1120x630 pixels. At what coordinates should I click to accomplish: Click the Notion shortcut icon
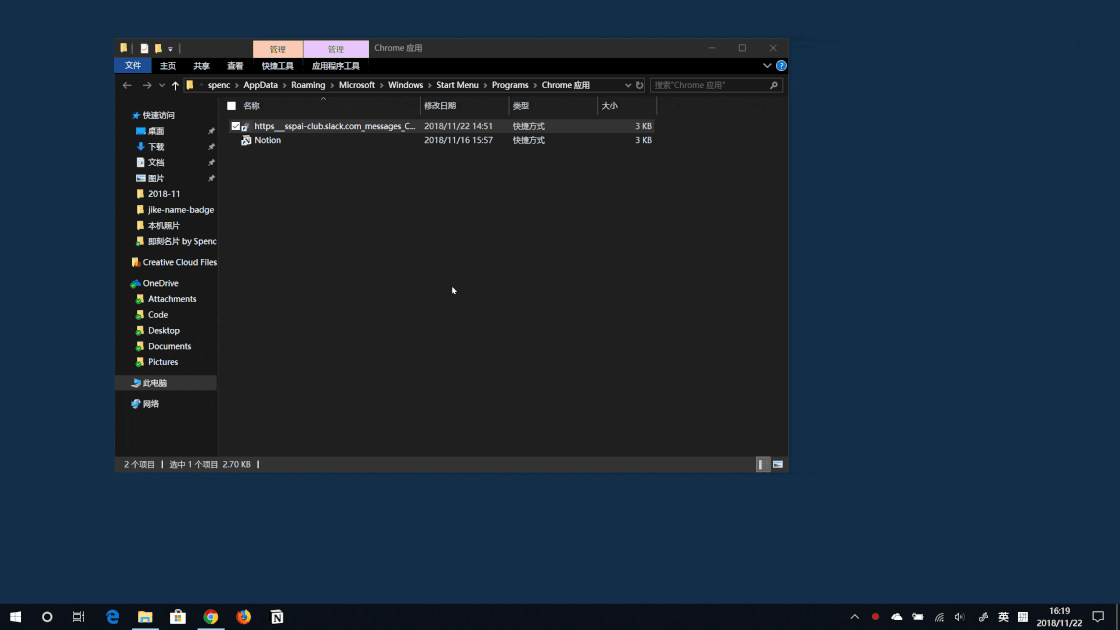(246, 141)
